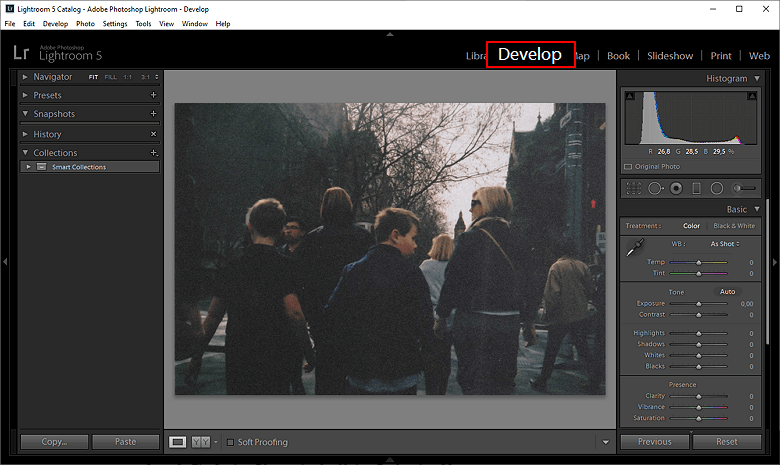Add a new preset with Presets plus icon

pyautogui.click(x=153, y=95)
